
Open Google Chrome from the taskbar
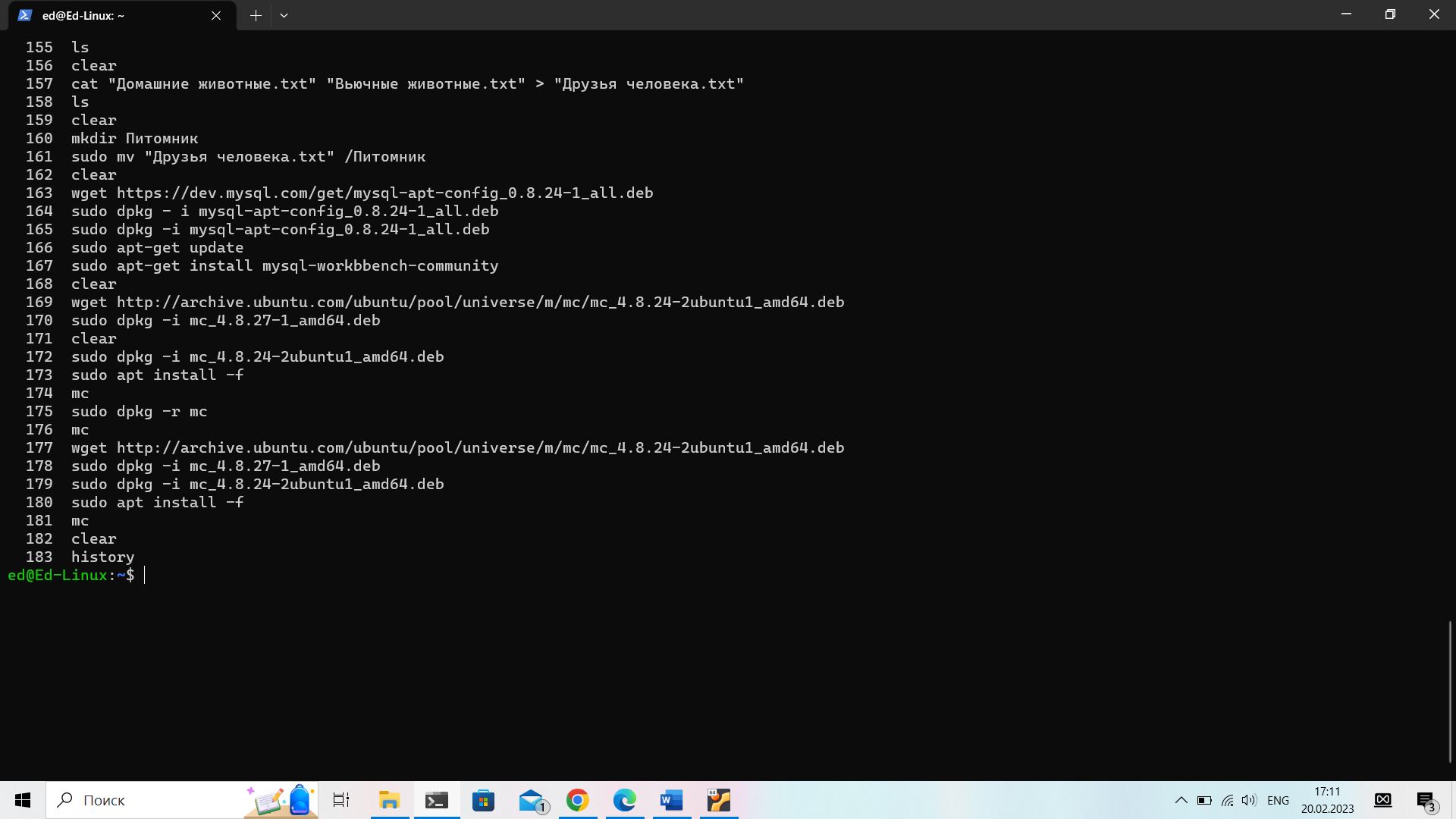pos(578,800)
